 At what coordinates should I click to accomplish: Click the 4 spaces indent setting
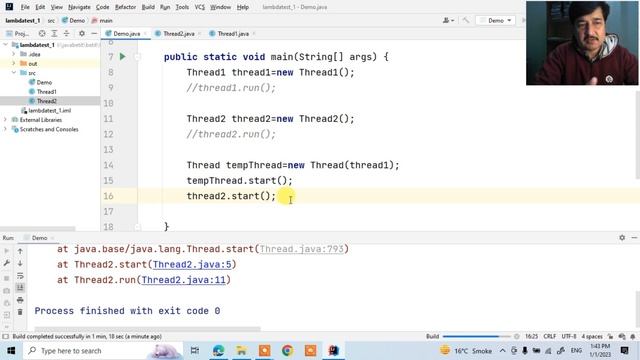592,336
